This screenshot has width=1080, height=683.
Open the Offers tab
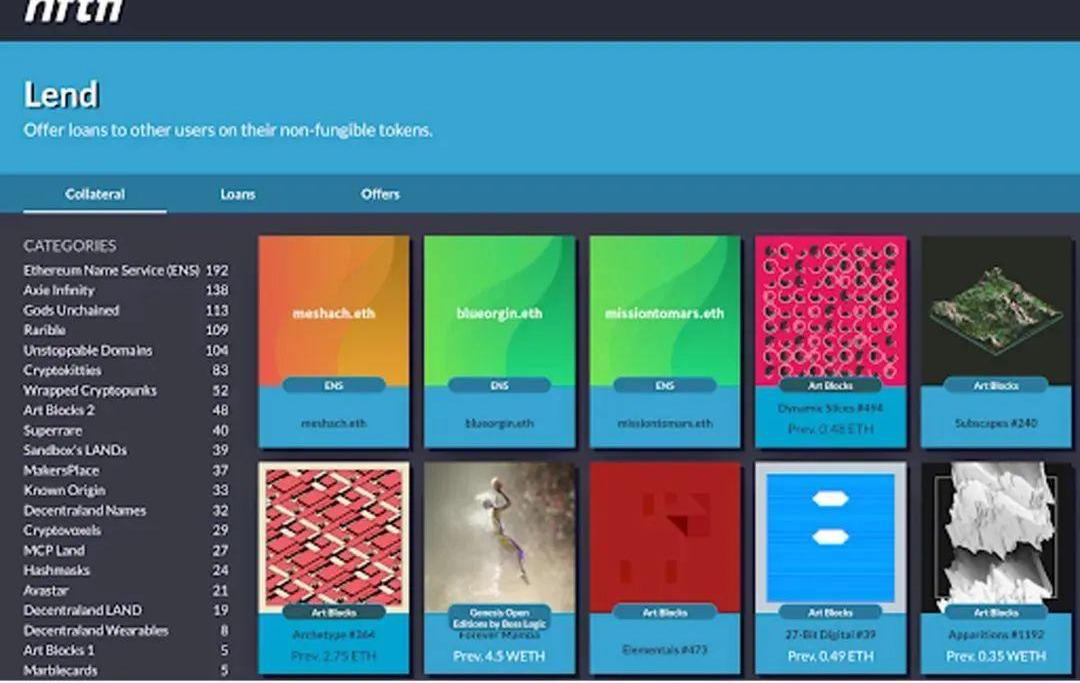[380, 194]
